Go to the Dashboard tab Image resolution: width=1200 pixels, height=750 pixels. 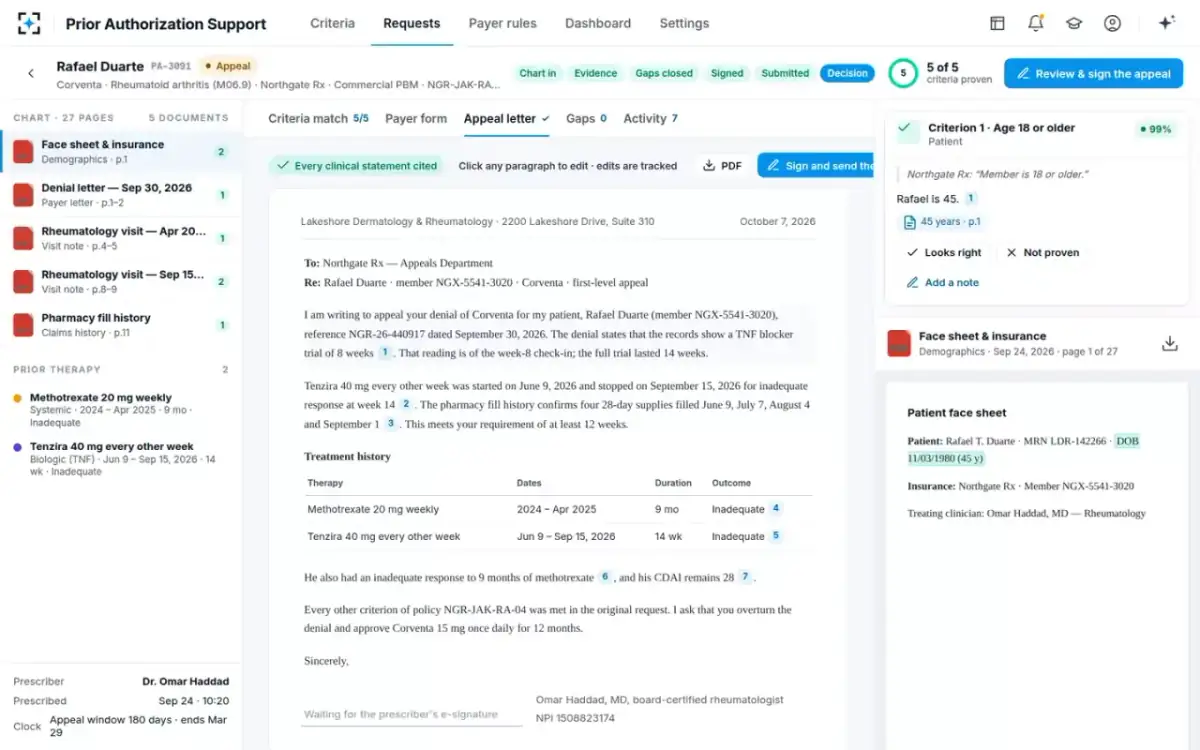point(598,23)
